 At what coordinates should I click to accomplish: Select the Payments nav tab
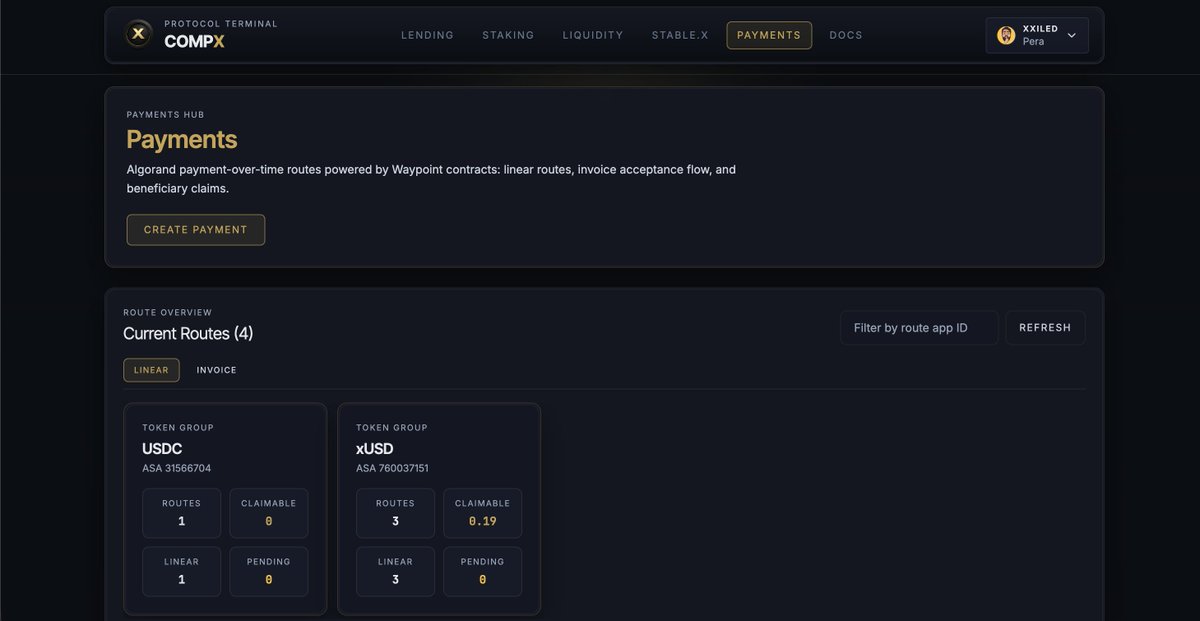769,35
